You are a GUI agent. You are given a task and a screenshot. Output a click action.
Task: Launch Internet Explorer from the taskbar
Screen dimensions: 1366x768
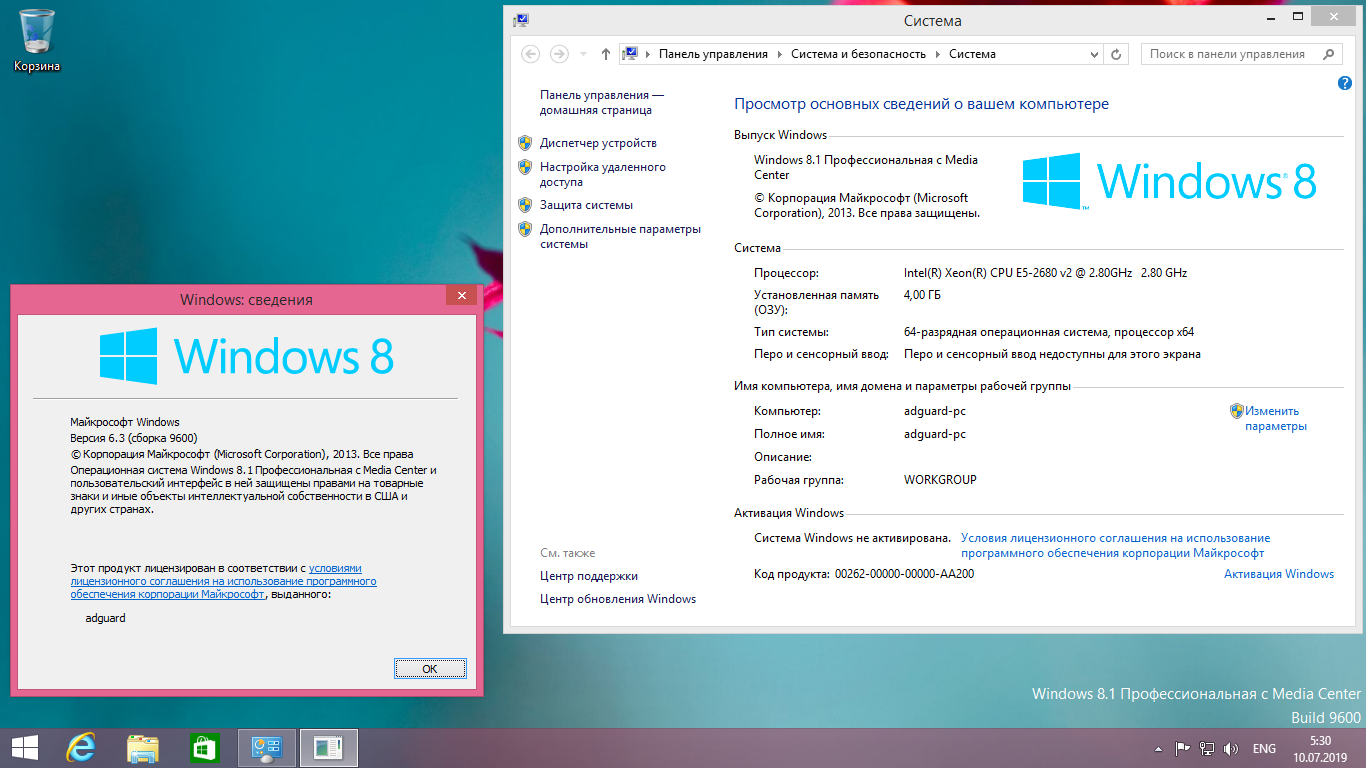[x=82, y=748]
